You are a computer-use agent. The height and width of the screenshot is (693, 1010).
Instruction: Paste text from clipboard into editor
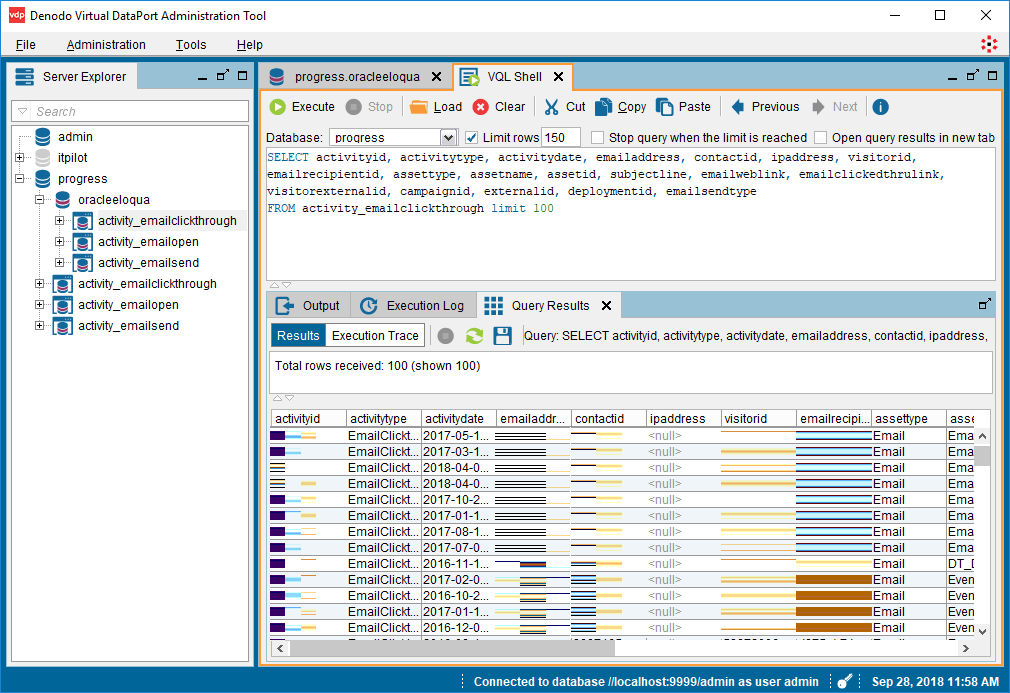pos(684,107)
